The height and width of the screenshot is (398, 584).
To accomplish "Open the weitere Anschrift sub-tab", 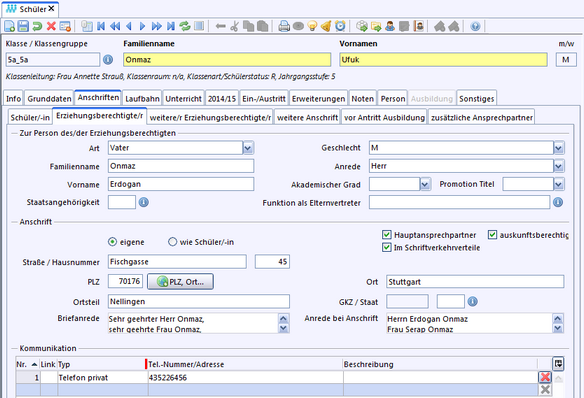I will pyautogui.click(x=307, y=118).
